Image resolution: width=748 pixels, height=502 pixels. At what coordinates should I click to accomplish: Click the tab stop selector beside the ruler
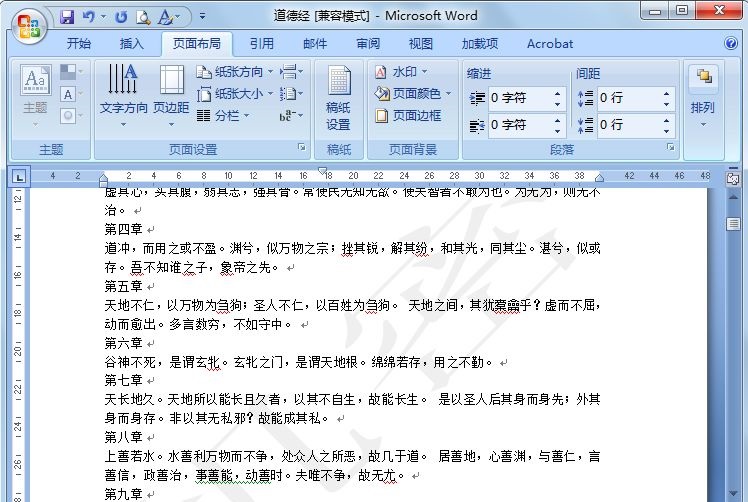(19, 177)
